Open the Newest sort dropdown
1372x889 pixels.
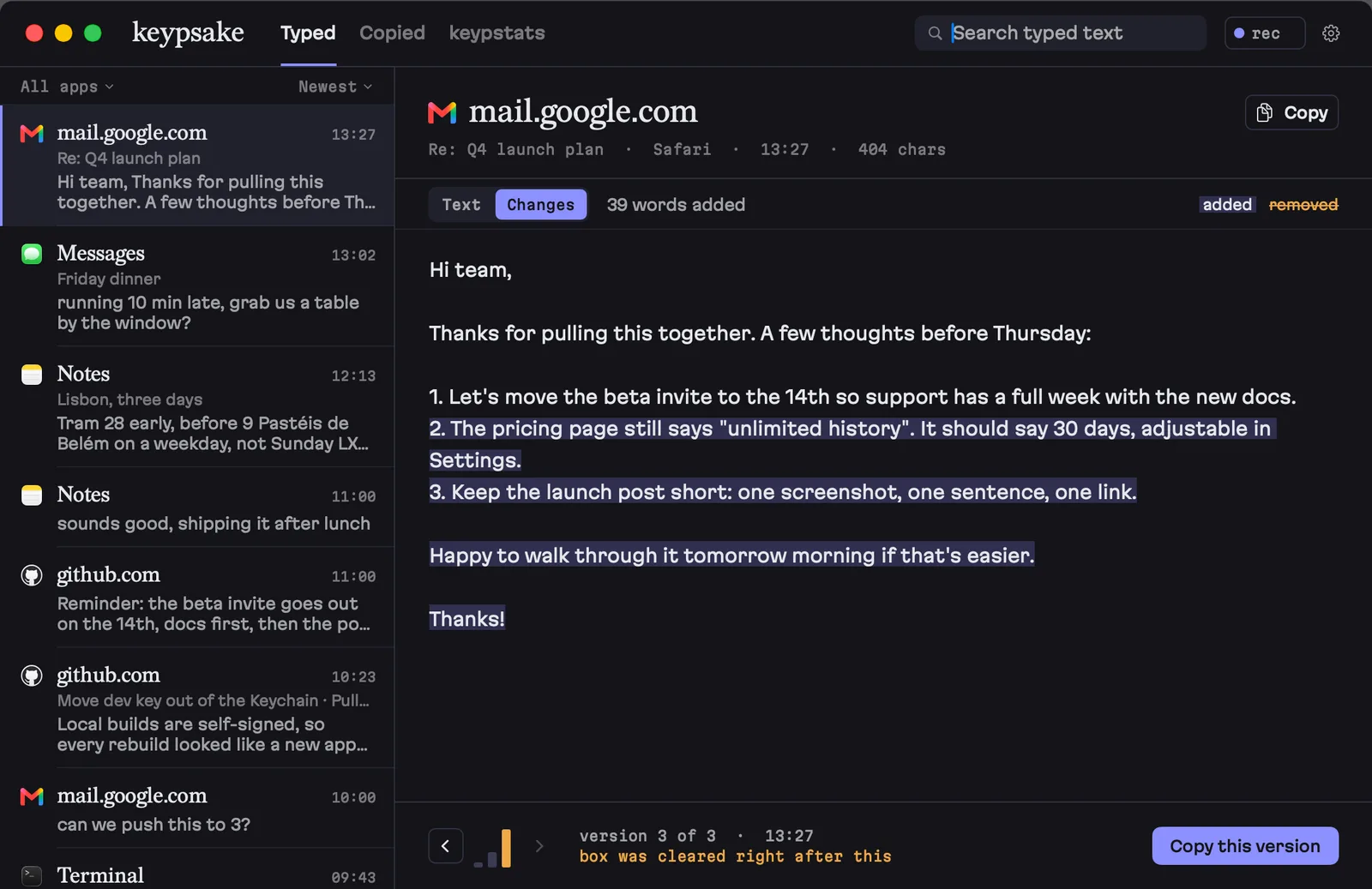click(335, 87)
